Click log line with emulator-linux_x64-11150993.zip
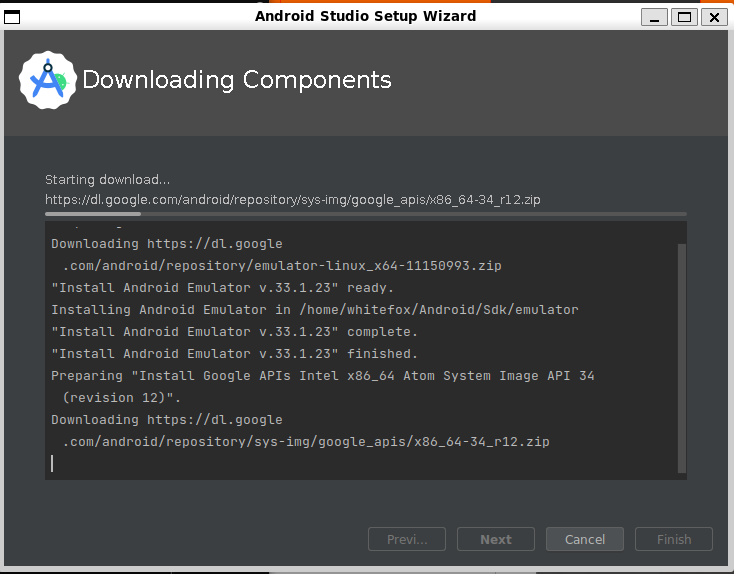This screenshot has width=734, height=574. tap(282, 266)
